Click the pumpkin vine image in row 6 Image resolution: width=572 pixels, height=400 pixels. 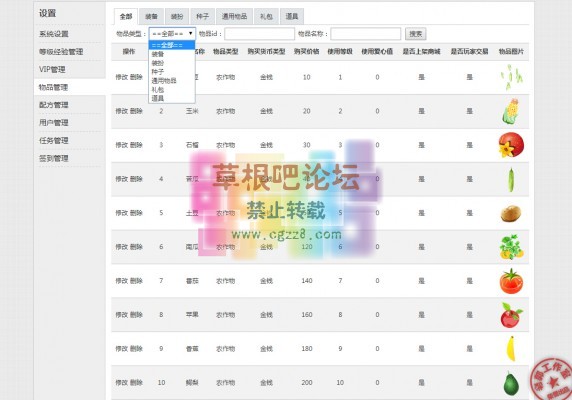pos(511,247)
